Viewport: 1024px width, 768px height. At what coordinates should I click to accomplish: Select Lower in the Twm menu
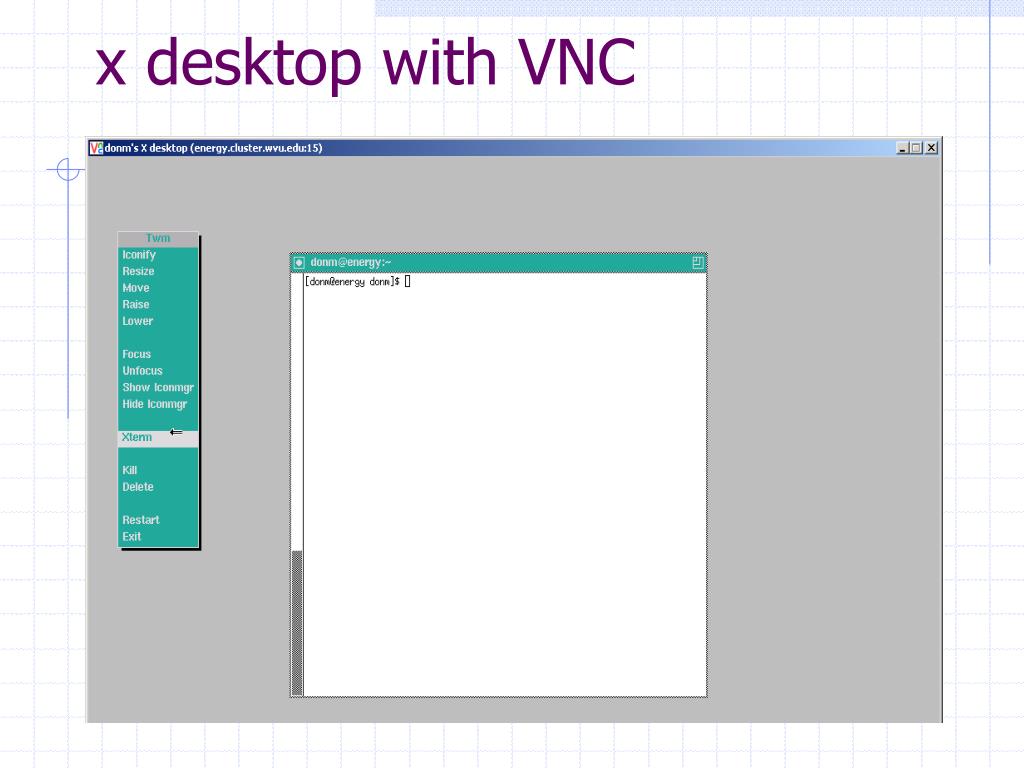click(x=158, y=321)
